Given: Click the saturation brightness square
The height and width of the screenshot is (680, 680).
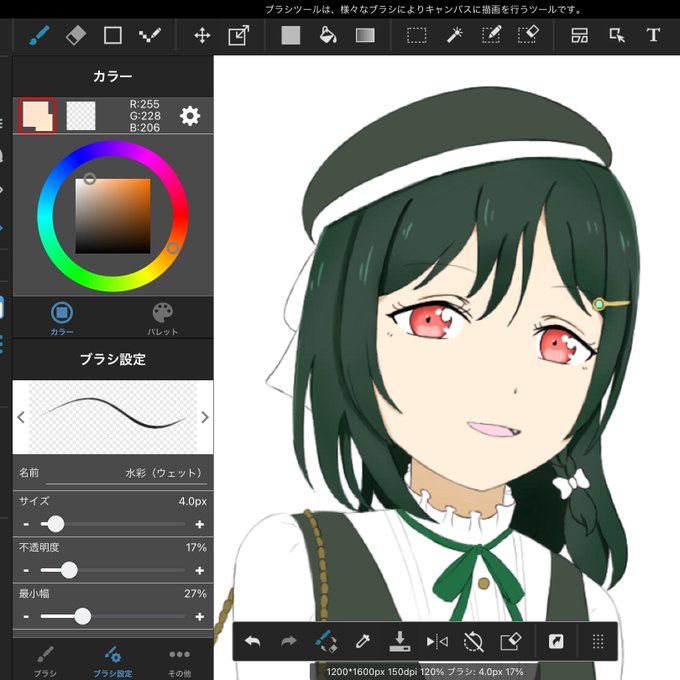Looking at the screenshot, I should click(113, 216).
